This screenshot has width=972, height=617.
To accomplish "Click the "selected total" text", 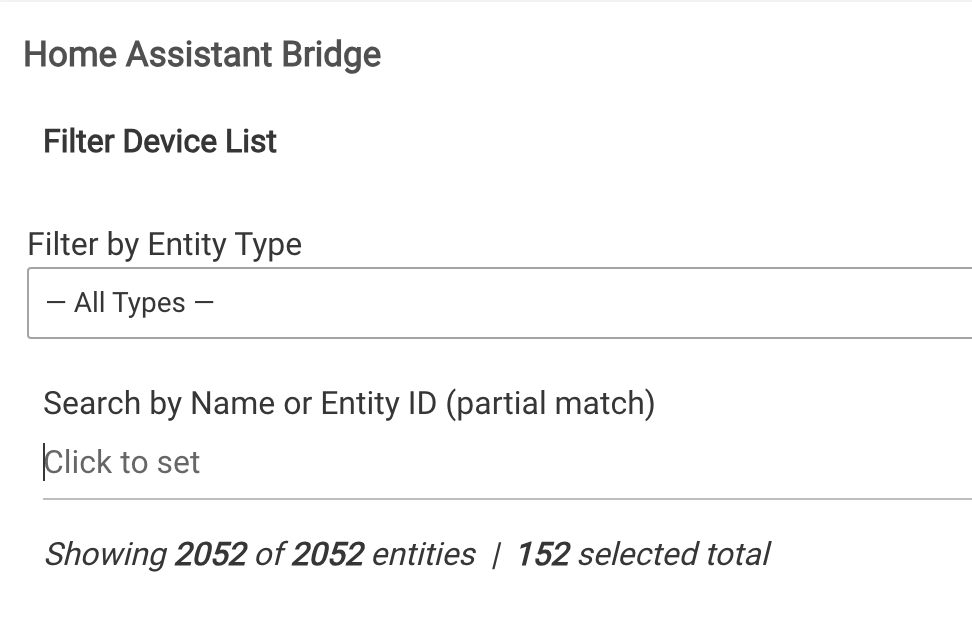I will point(673,554).
